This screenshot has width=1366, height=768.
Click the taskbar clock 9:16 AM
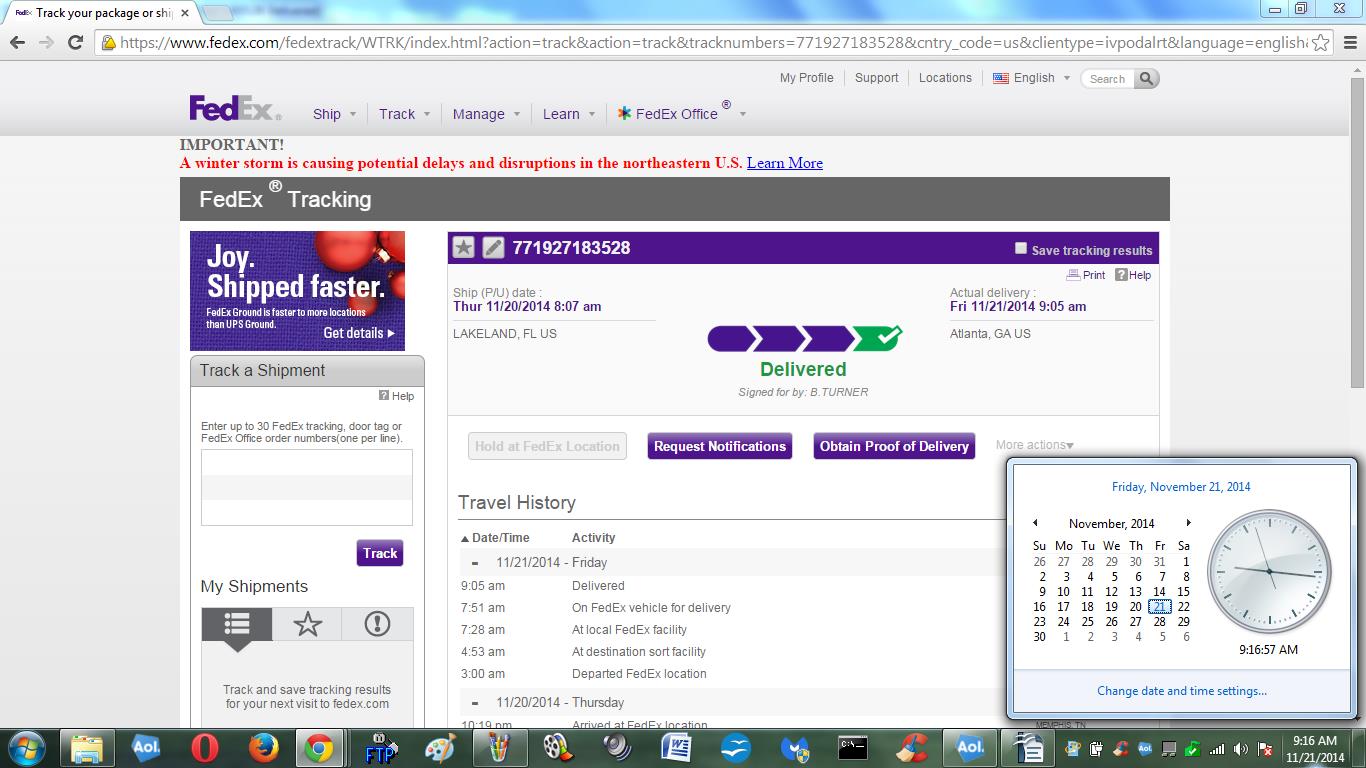pos(1315,748)
